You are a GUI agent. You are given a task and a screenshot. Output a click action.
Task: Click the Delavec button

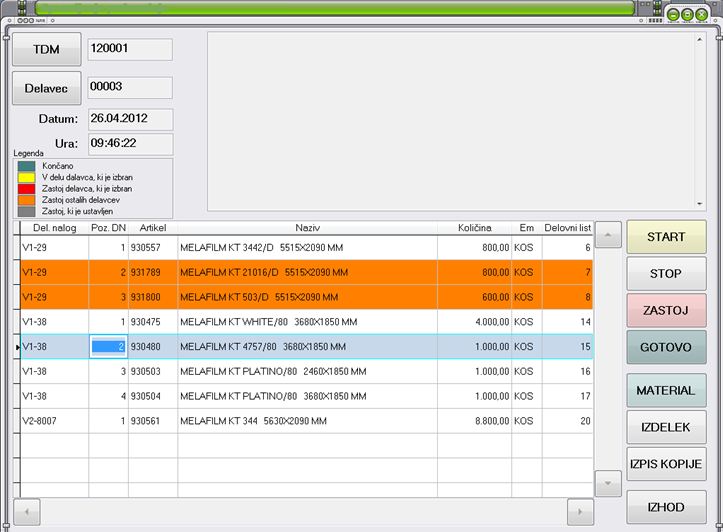(47, 88)
